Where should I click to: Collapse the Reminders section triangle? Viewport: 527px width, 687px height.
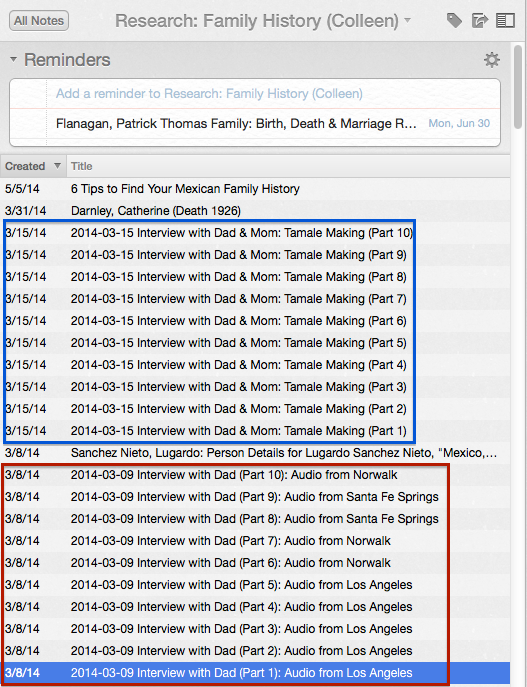13,59
